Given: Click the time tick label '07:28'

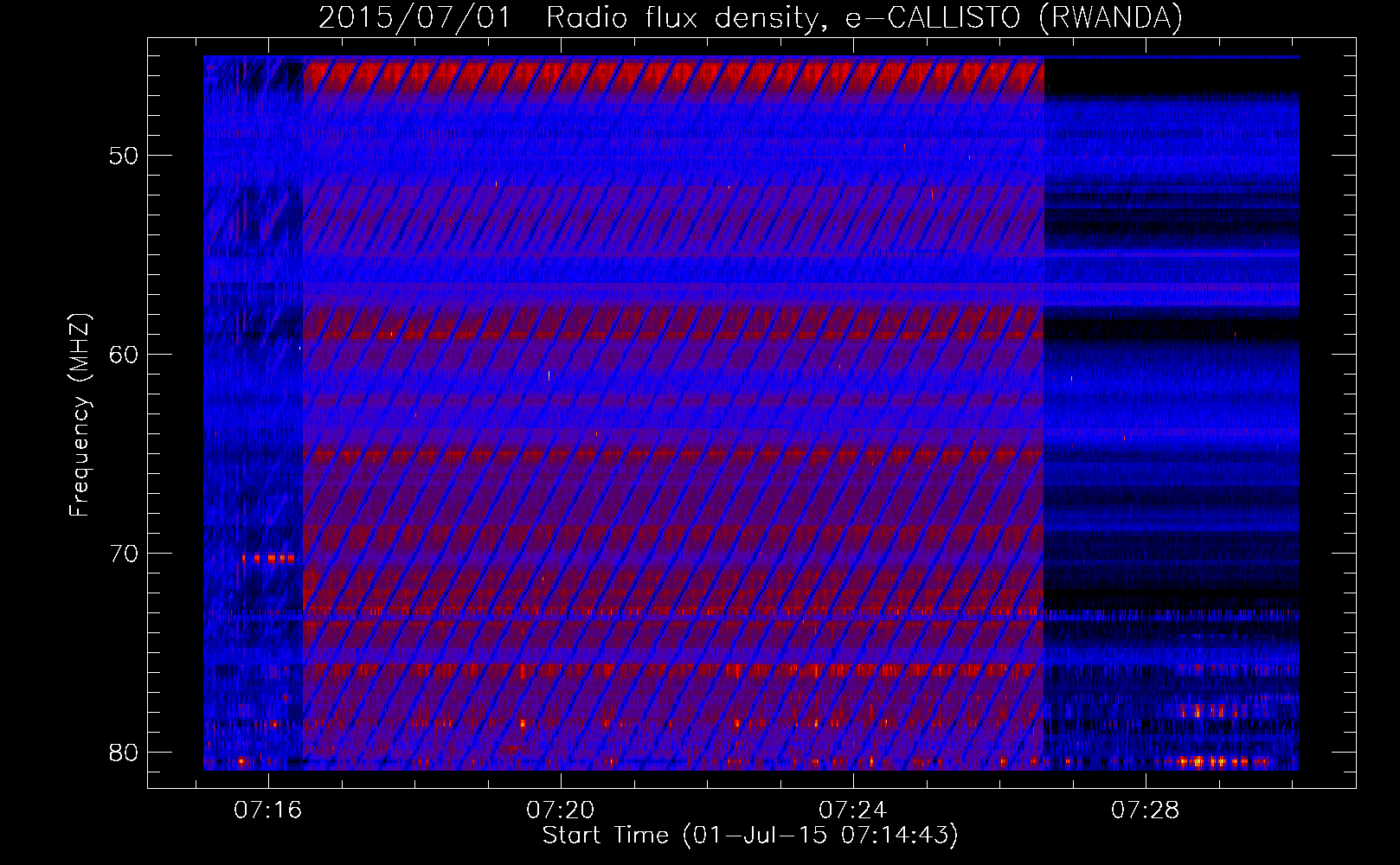Looking at the screenshot, I should [1146, 811].
